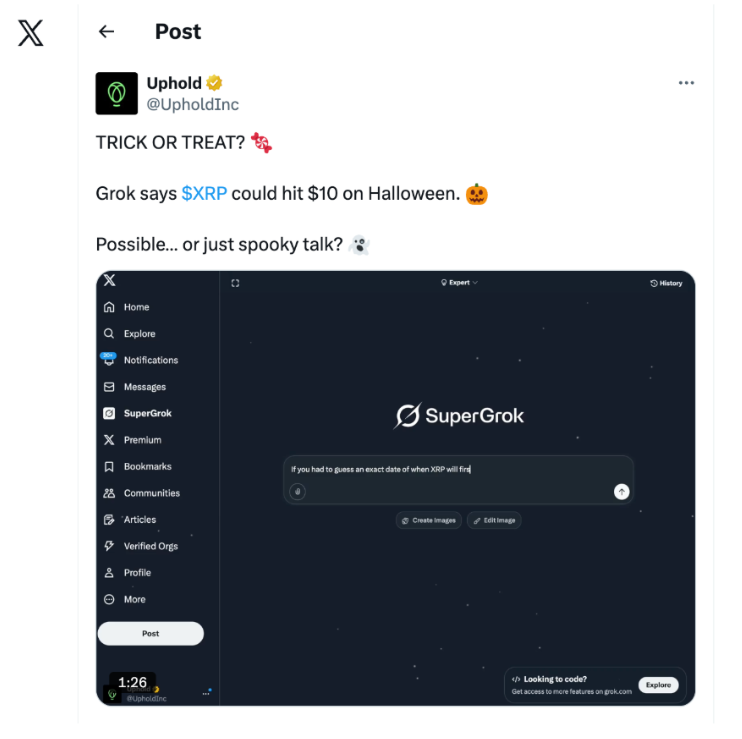Click the $XRP cashtag link
This screenshot has height=739, width=742.
[x=204, y=194]
